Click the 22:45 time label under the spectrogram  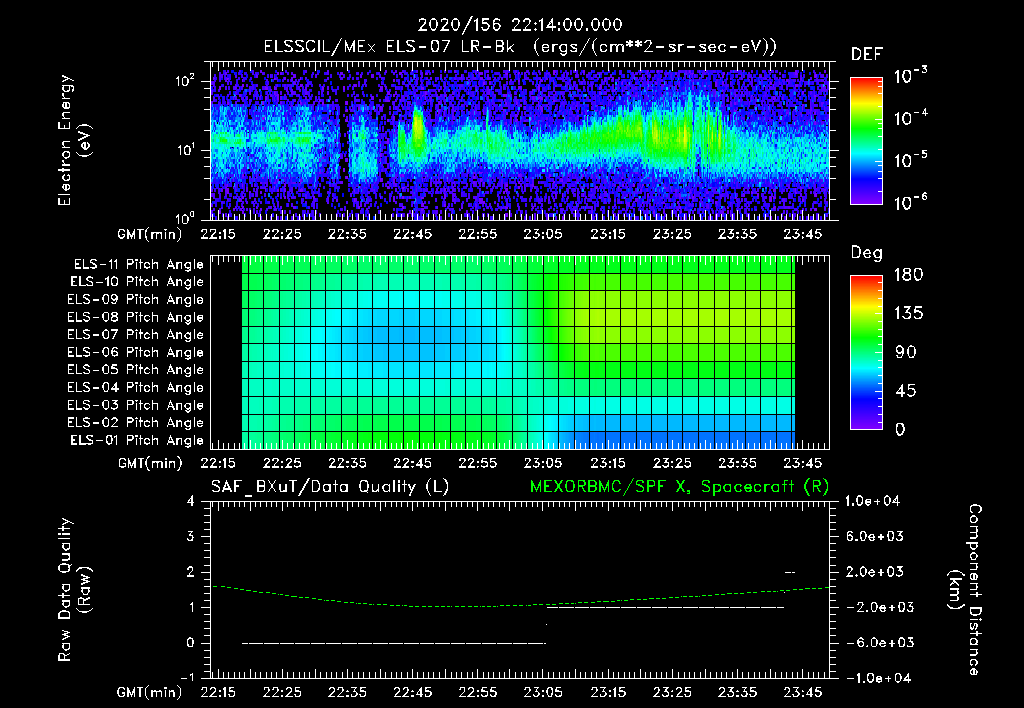pos(413,234)
